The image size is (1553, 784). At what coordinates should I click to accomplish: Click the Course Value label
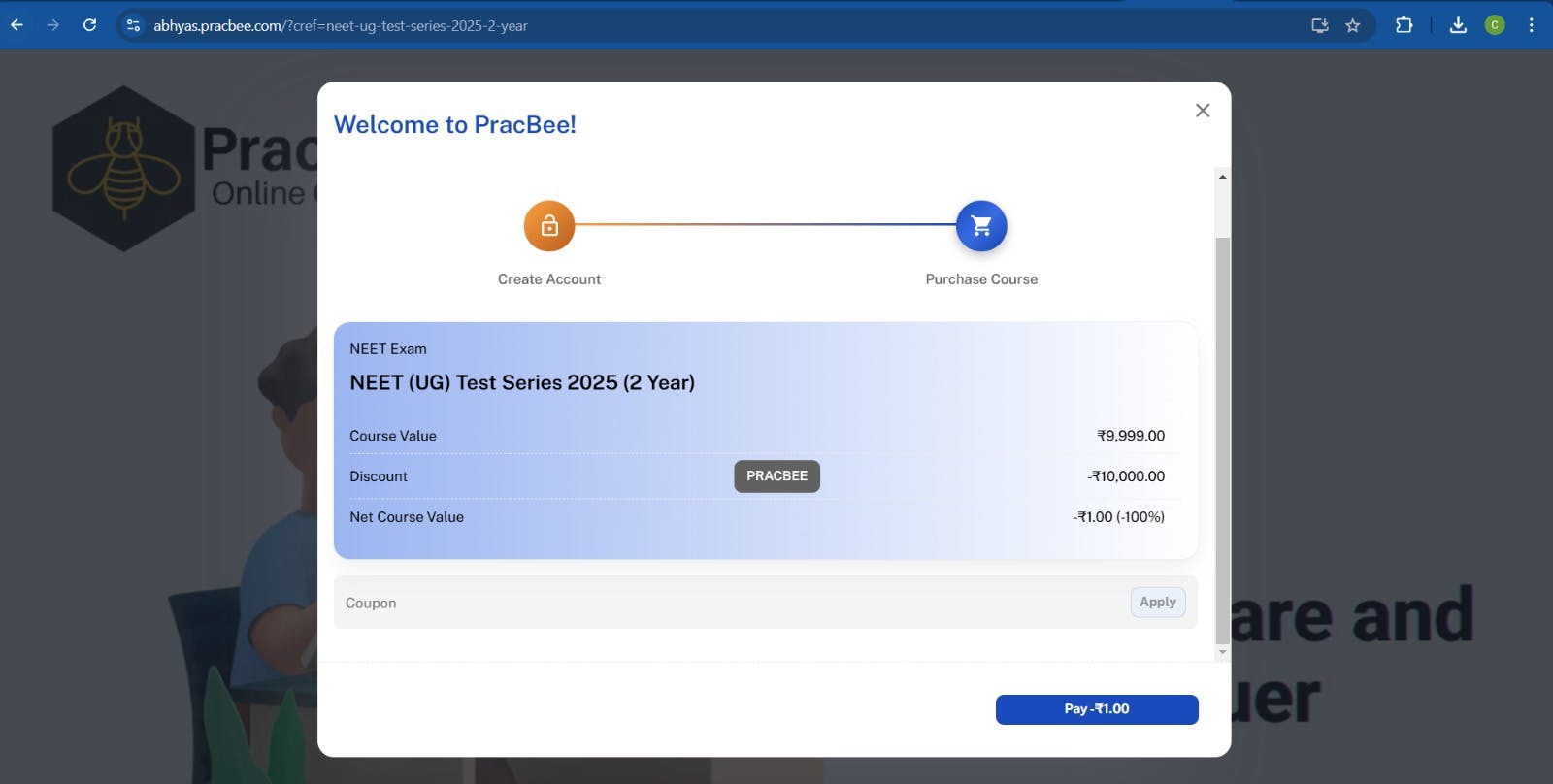click(x=393, y=436)
